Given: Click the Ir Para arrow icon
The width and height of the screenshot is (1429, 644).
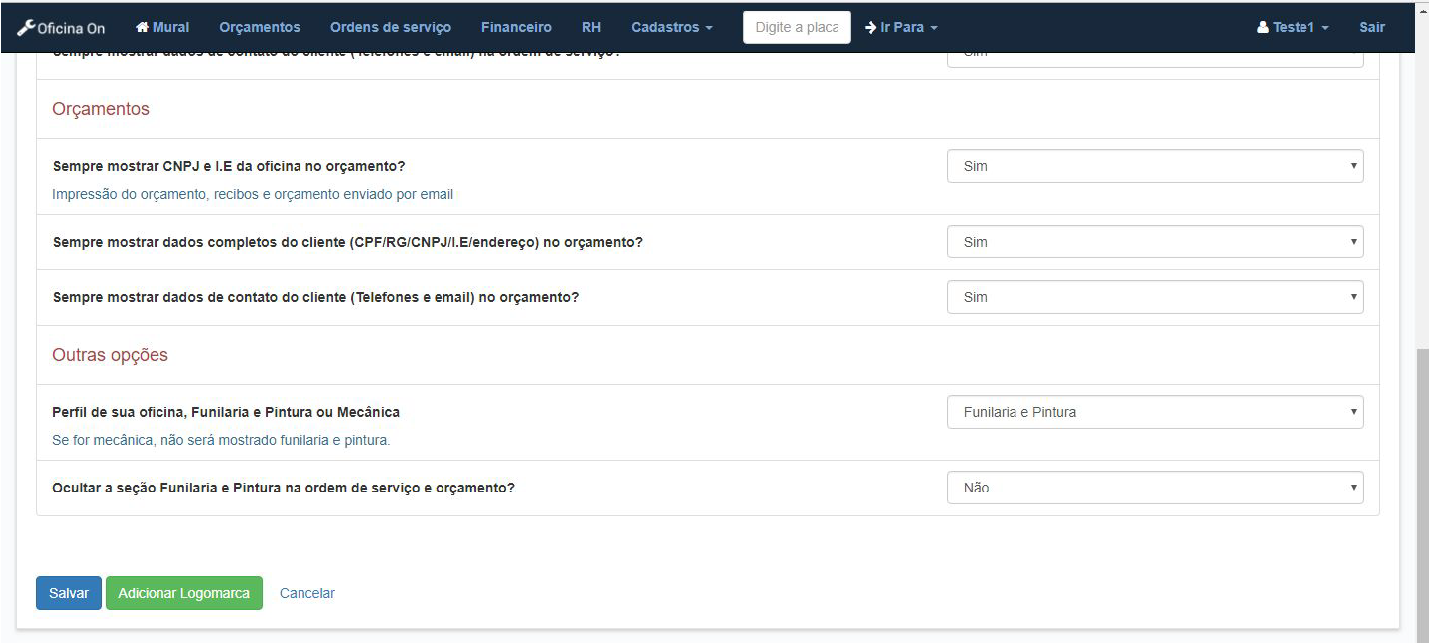Looking at the screenshot, I should [870, 27].
